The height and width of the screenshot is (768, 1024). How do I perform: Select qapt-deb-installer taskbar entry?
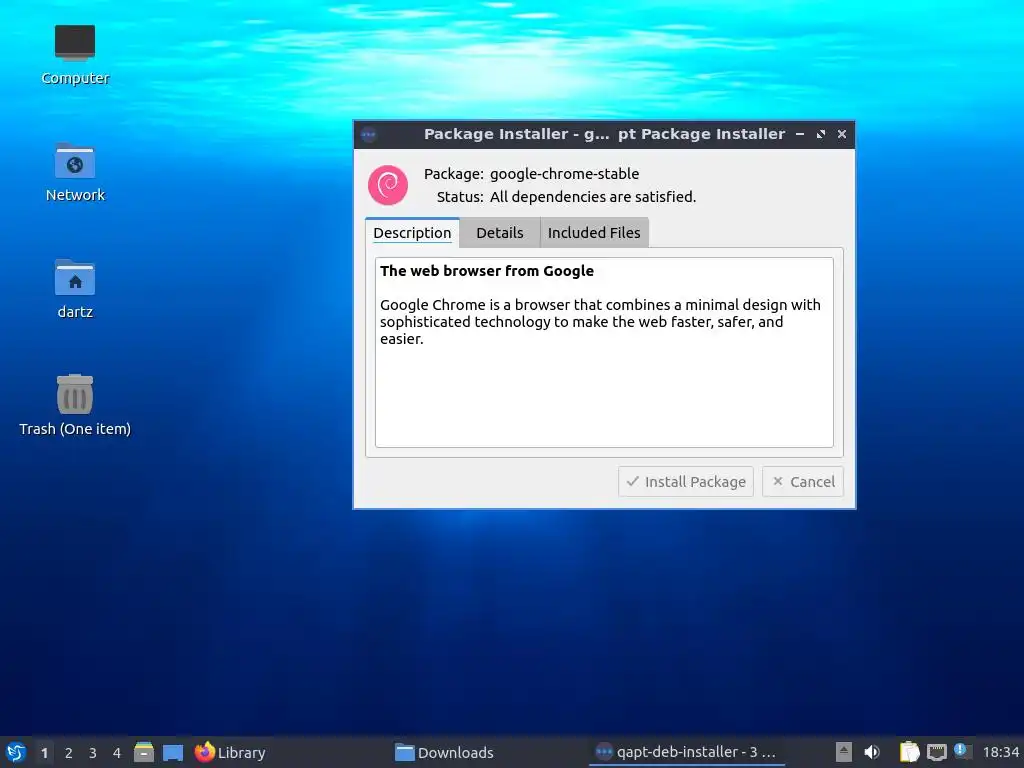point(686,752)
